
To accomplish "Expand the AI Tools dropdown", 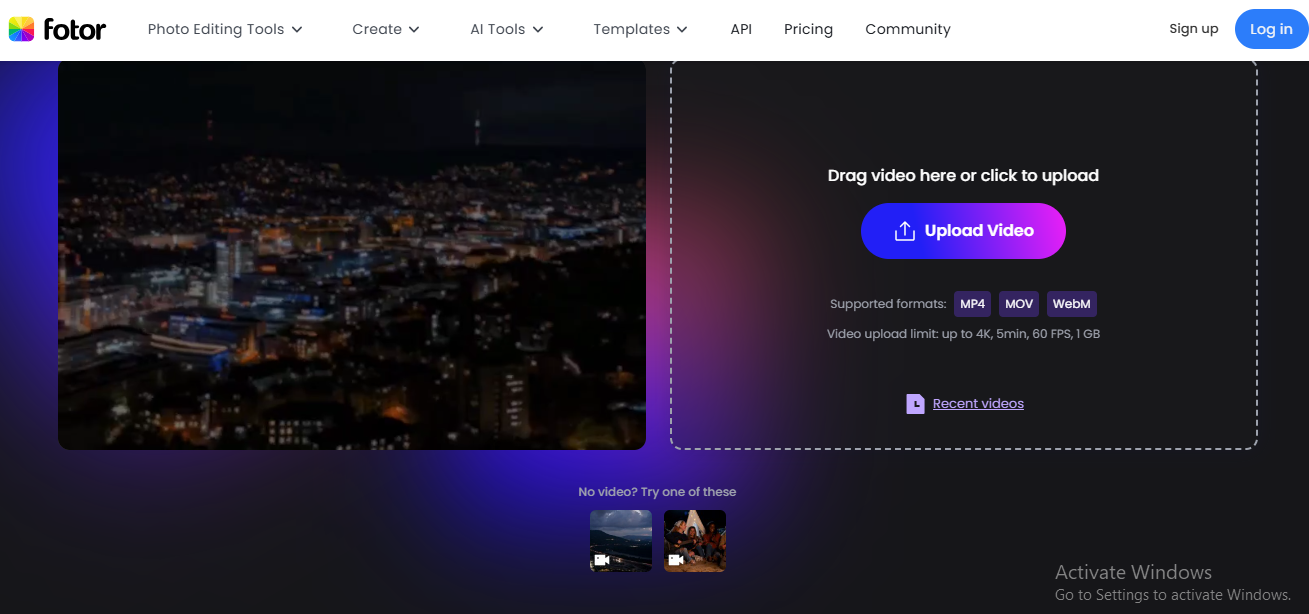I will [507, 30].
